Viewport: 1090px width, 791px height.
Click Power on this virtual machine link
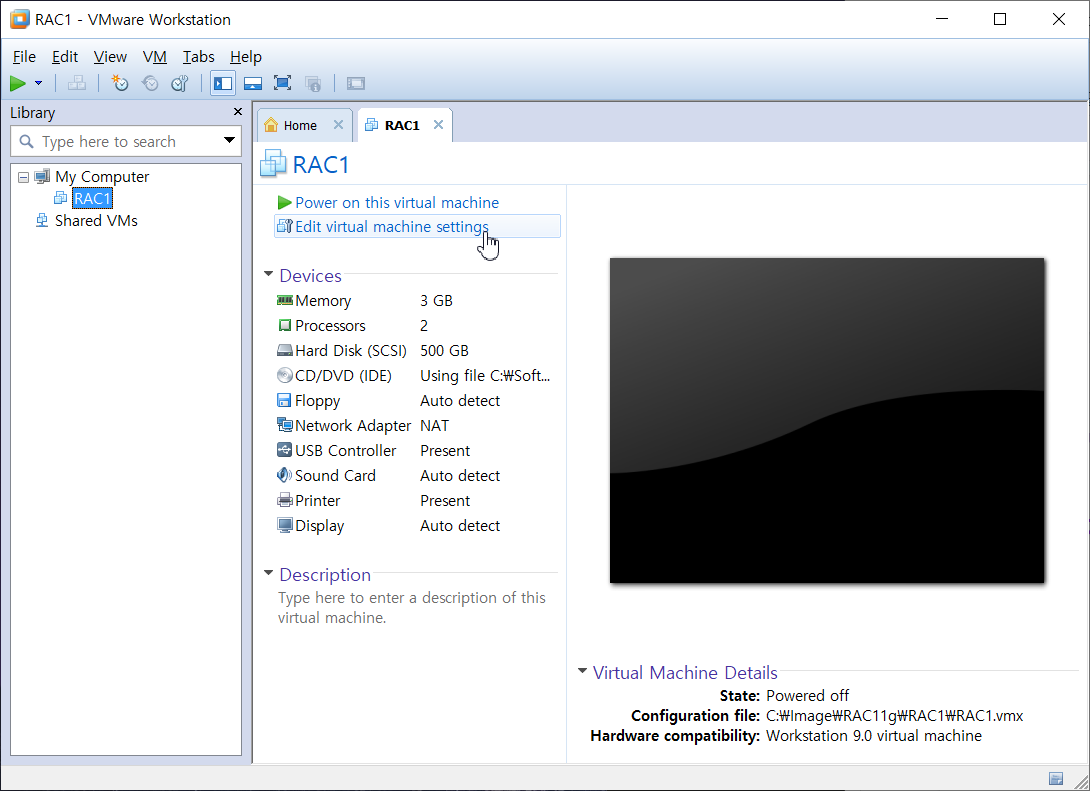(397, 203)
